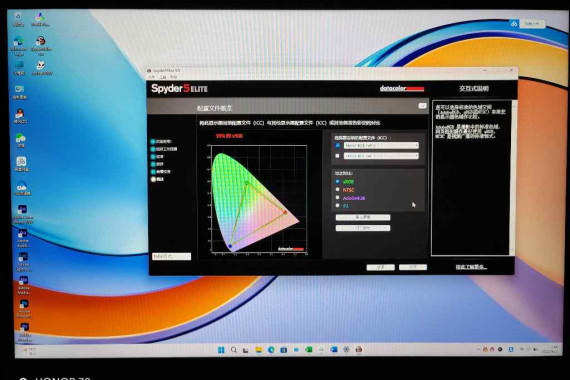Select the blue P3 radio option below AdobeRGB
The width and height of the screenshot is (570, 380).
pos(337,205)
